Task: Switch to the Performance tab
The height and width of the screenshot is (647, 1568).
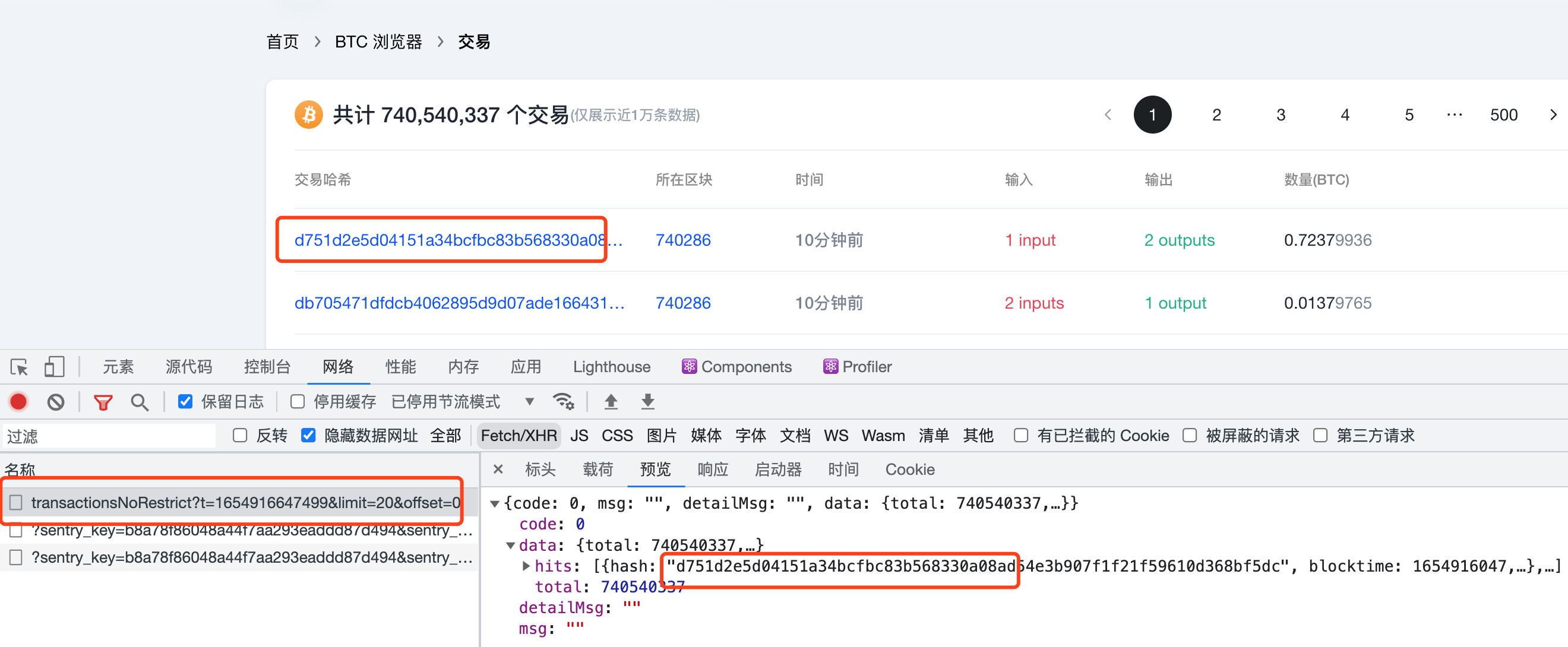Action: (400, 366)
